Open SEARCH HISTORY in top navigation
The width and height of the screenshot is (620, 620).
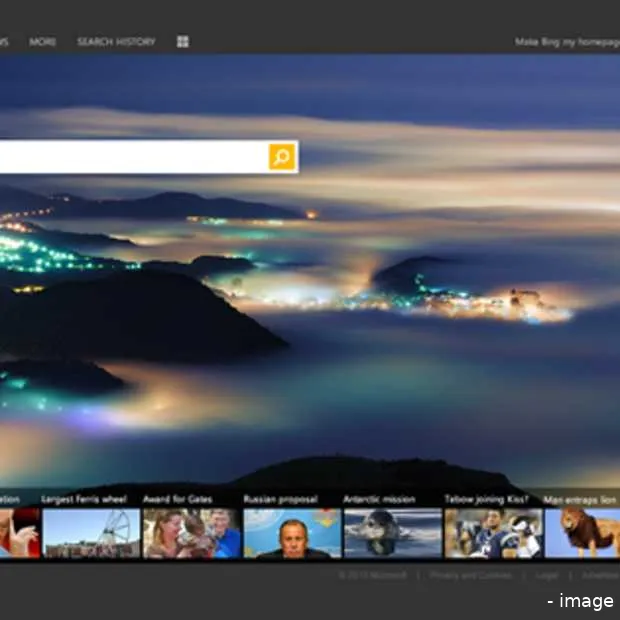(116, 42)
